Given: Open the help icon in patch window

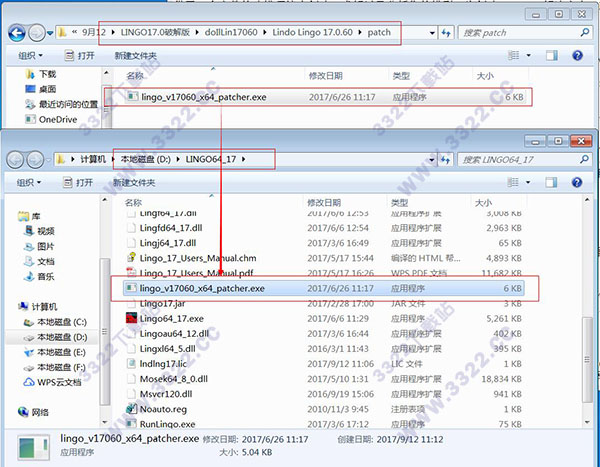Looking at the screenshot, I should (577, 56).
